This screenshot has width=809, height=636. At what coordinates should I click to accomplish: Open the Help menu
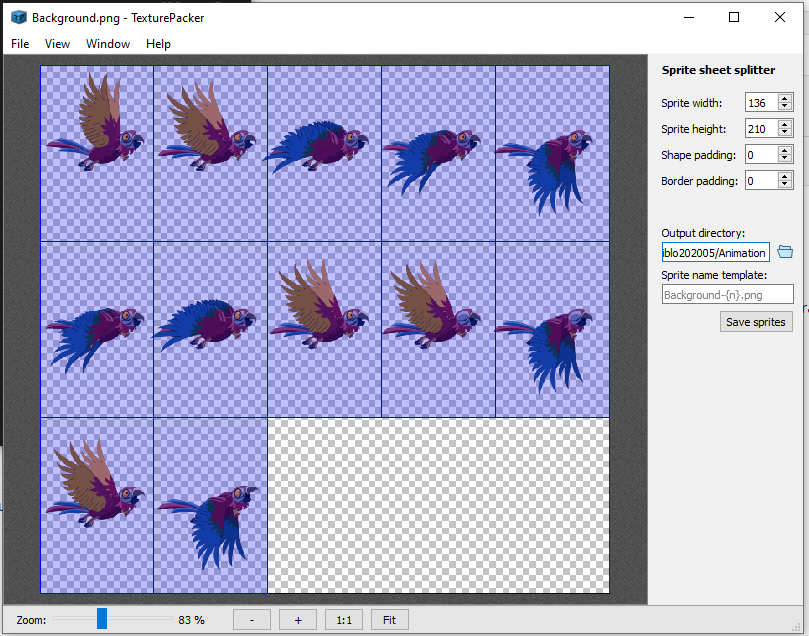(x=158, y=44)
